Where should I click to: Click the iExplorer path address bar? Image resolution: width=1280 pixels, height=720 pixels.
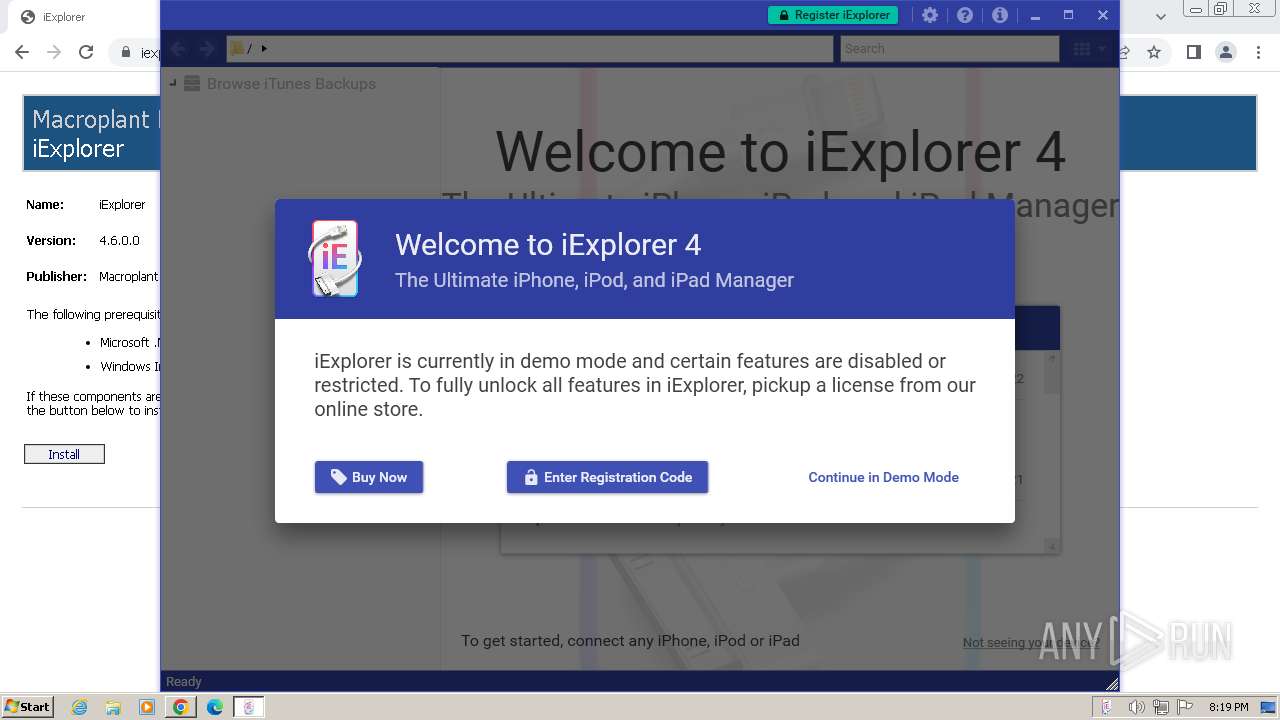[529, 48]
